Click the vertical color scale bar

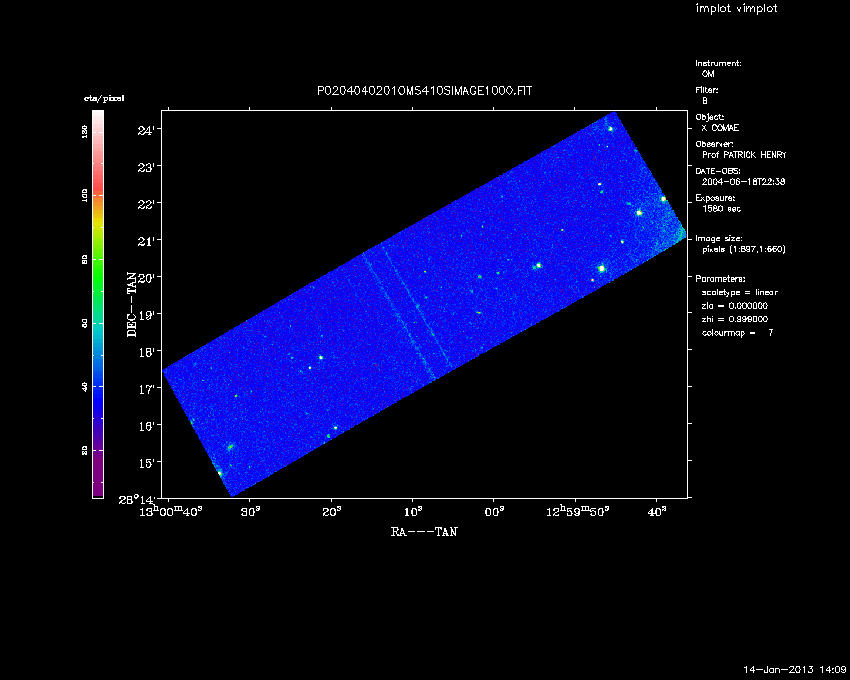click(98, 304)
